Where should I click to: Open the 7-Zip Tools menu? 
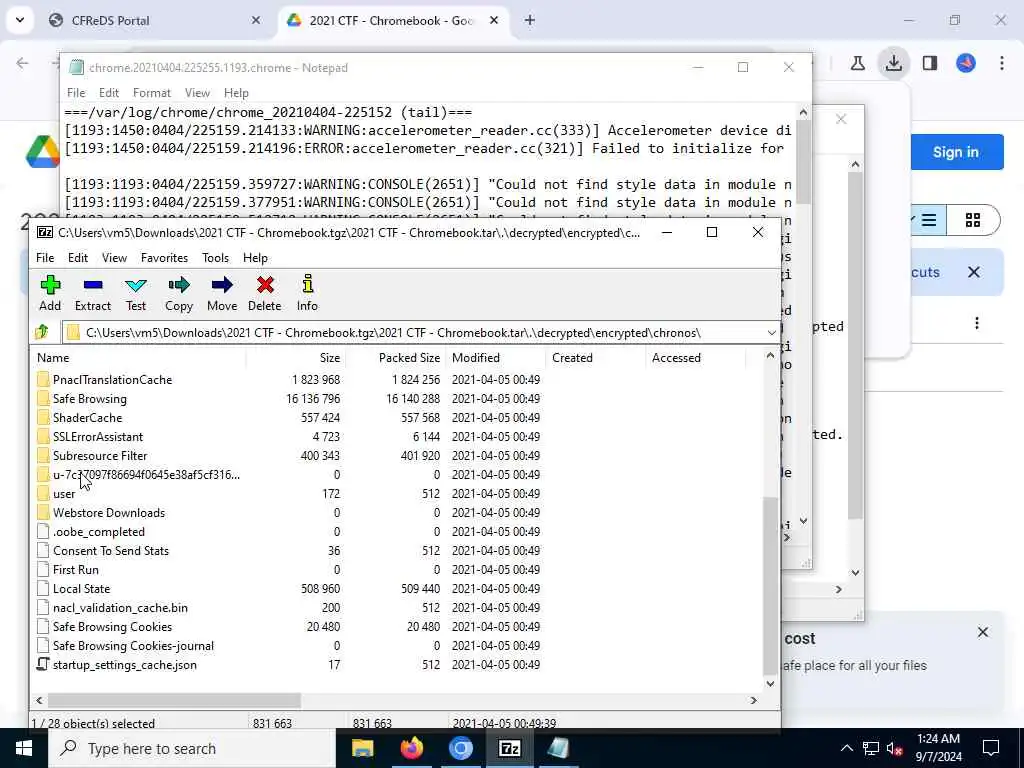coord(215,258)
